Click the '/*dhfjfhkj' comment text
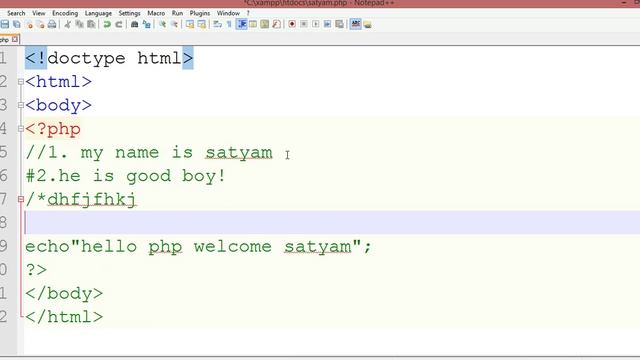The width and height of the screenshot is (640, 360). pyautogui.click(x=81, y=200)
